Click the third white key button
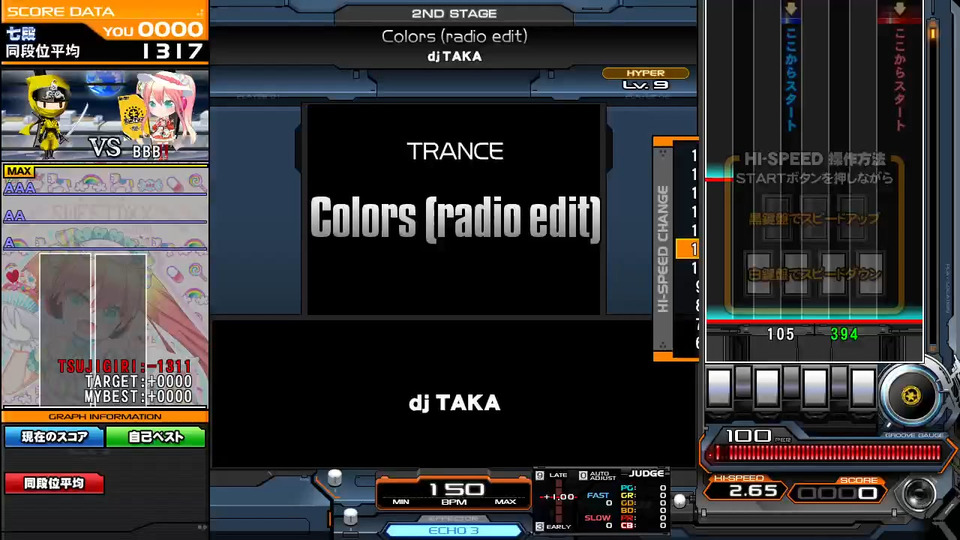The width and height of the screenshot is (960, 540). [815, 388]
